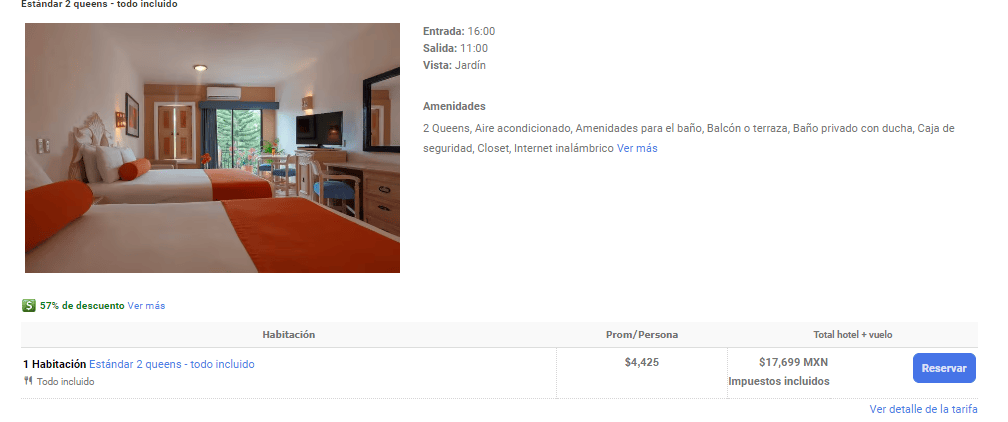Click the fork and knife meal icon

[x=28, y=381]
